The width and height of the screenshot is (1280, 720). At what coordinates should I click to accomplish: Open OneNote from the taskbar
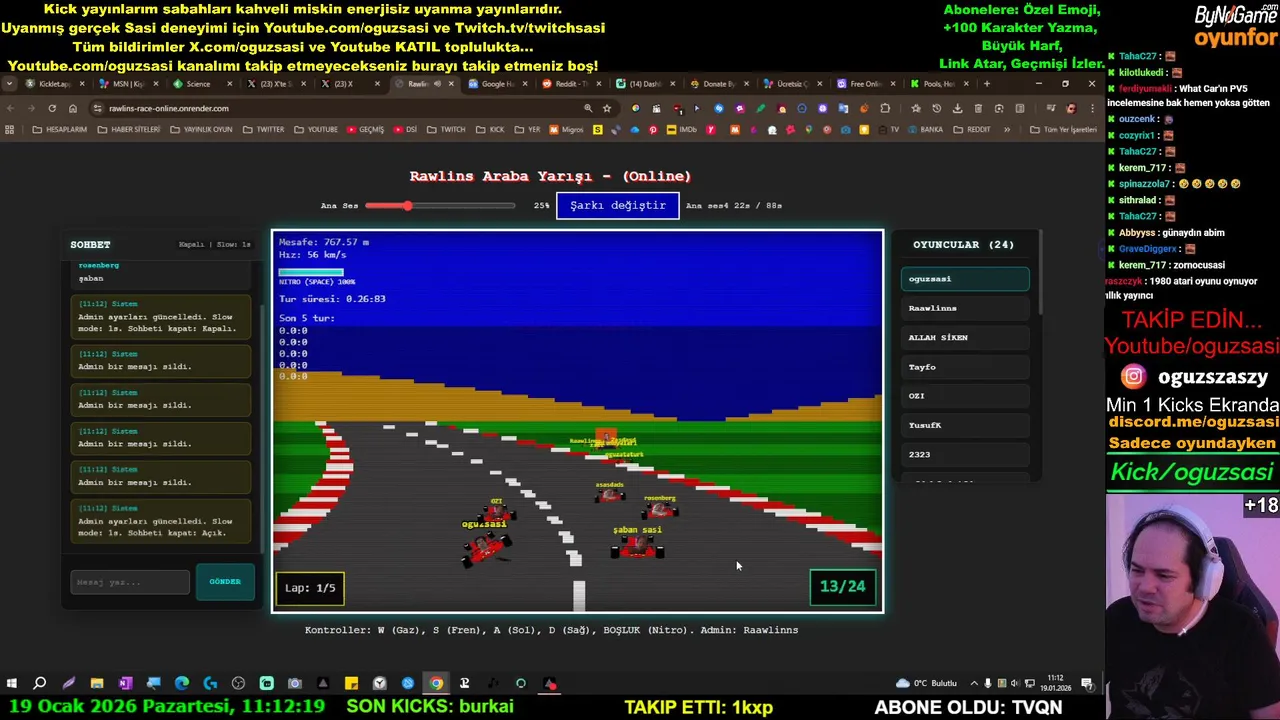125,684
